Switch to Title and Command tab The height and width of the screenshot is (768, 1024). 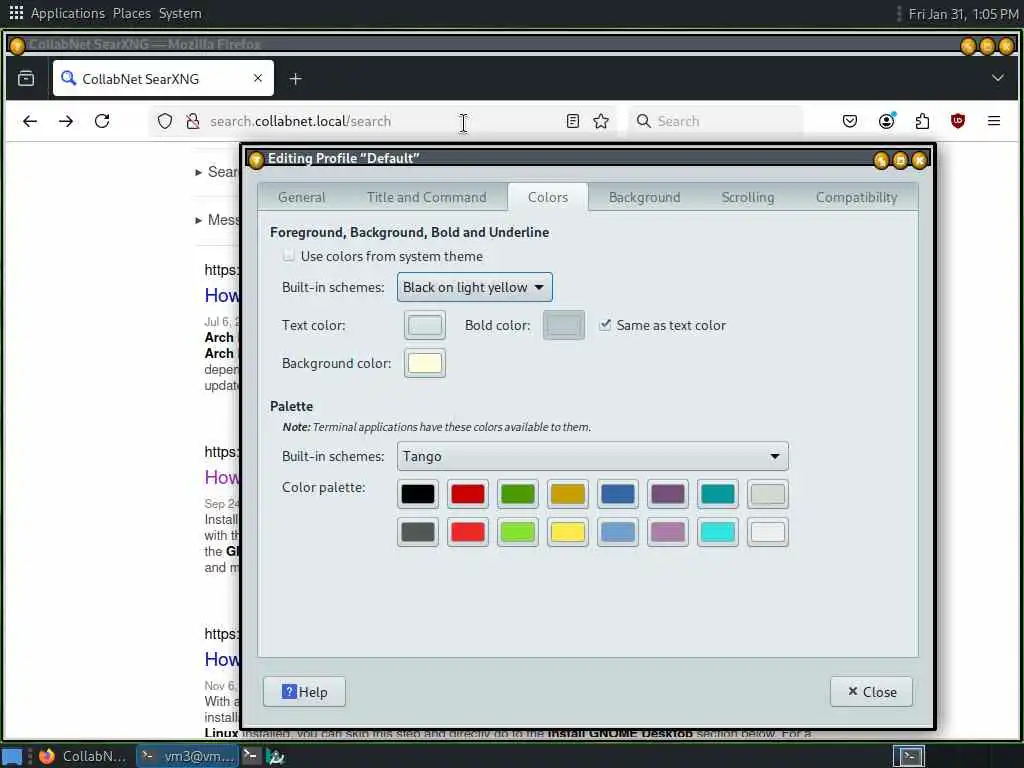tap(426, 197)
